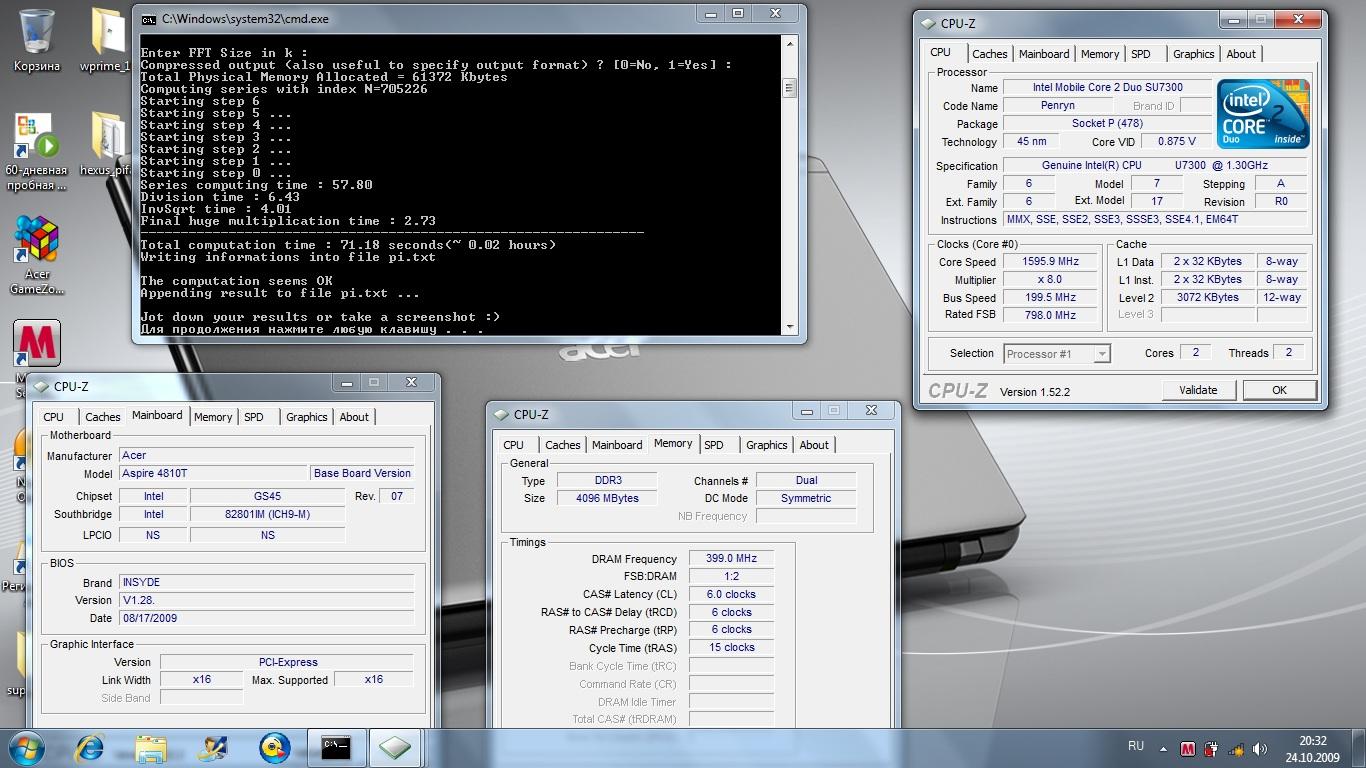
Task: Click the McAfee icon in the system tray
Action: [x=1188, y=748]
